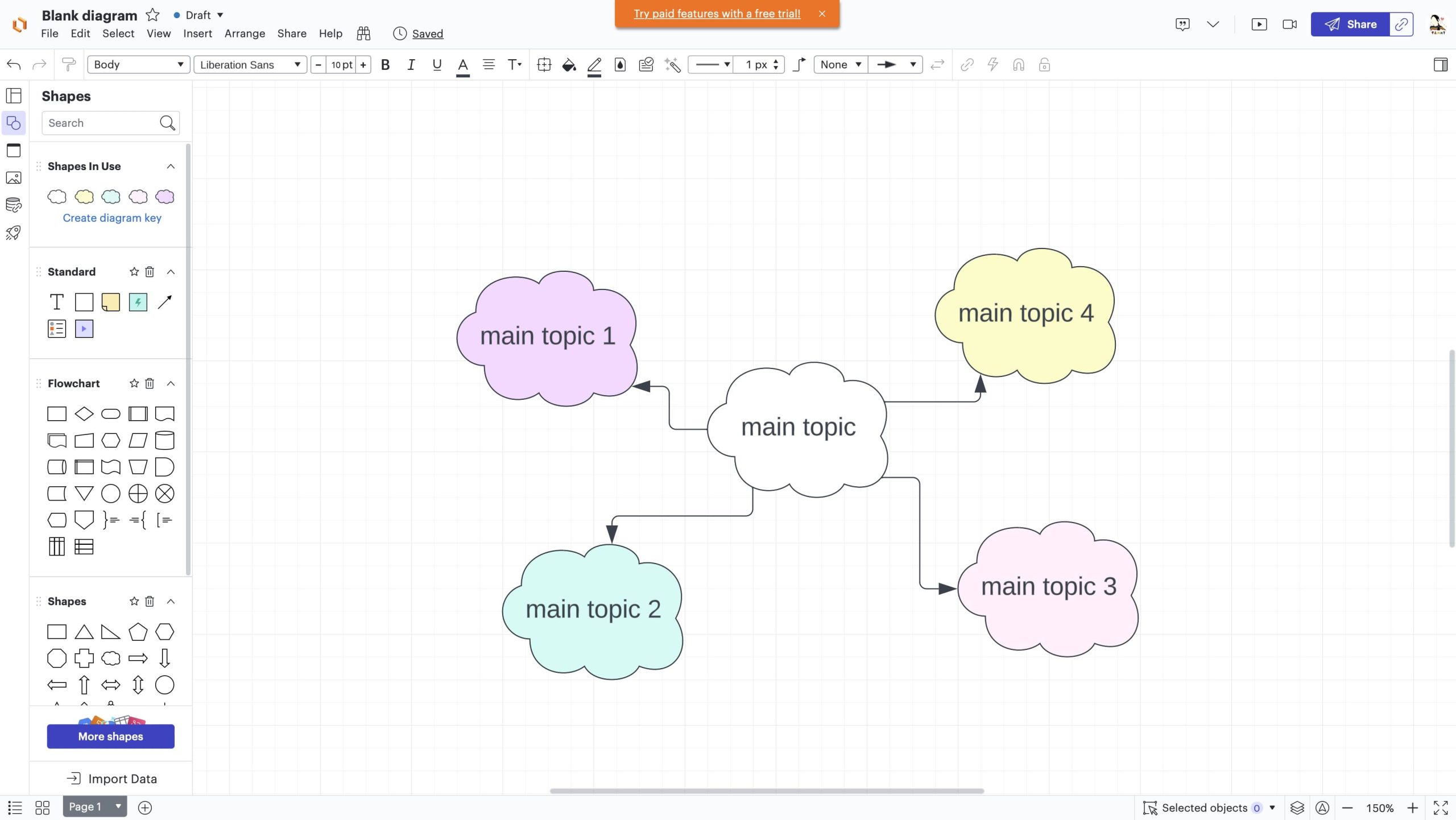Click the presentation mode play icon
The width and height of the screenshot is (1456, 820).
pyautogui.click(x=1259, y=24)
